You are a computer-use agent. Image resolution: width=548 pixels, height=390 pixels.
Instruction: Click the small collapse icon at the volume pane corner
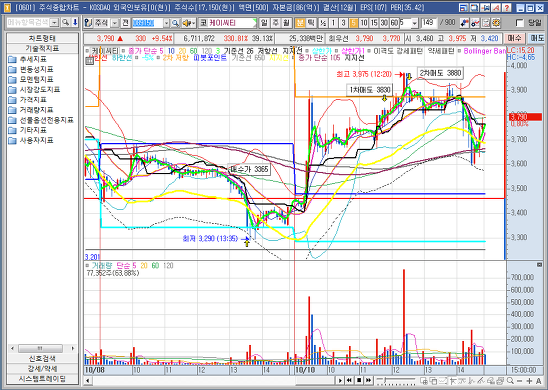pyautogui.click(x=539, y=265)
